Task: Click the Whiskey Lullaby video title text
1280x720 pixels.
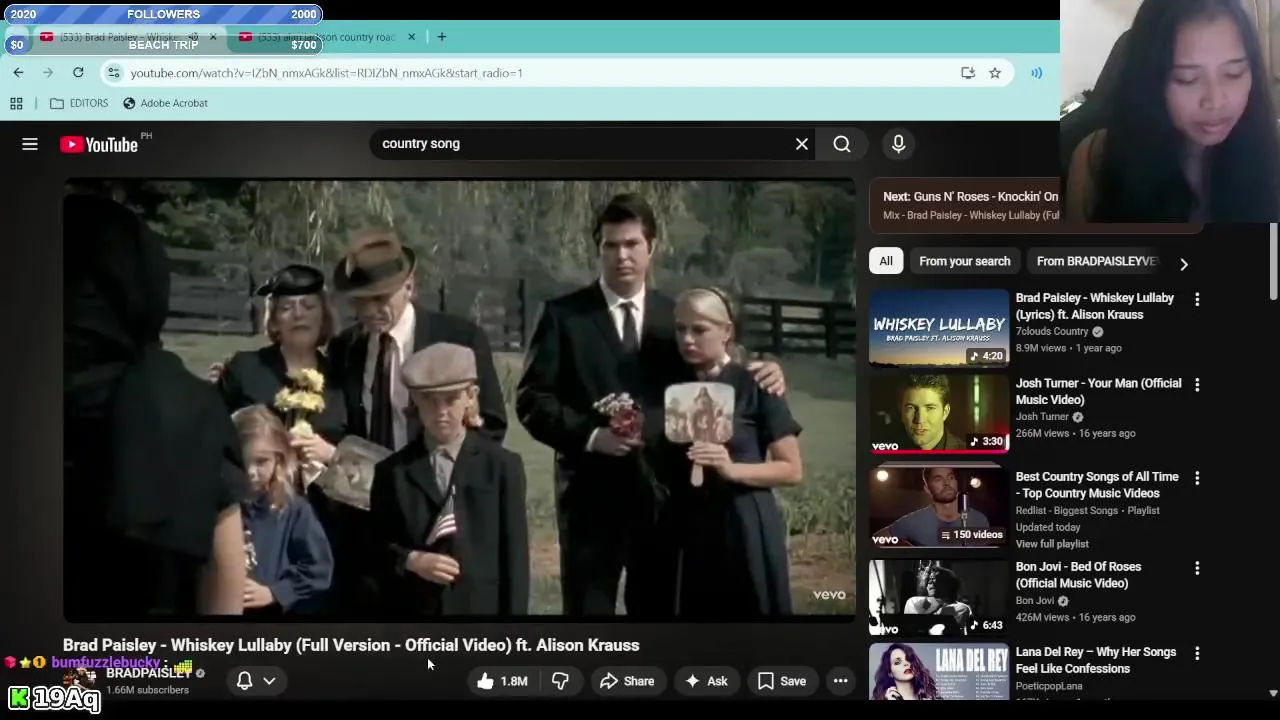Action: point(351,645)
